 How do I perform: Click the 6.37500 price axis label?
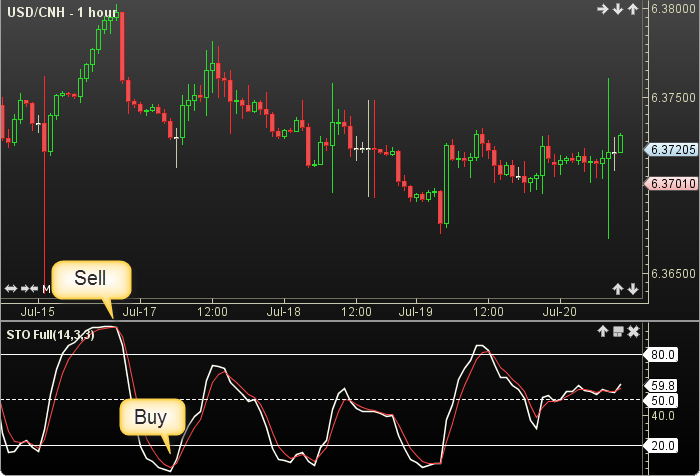674,98
